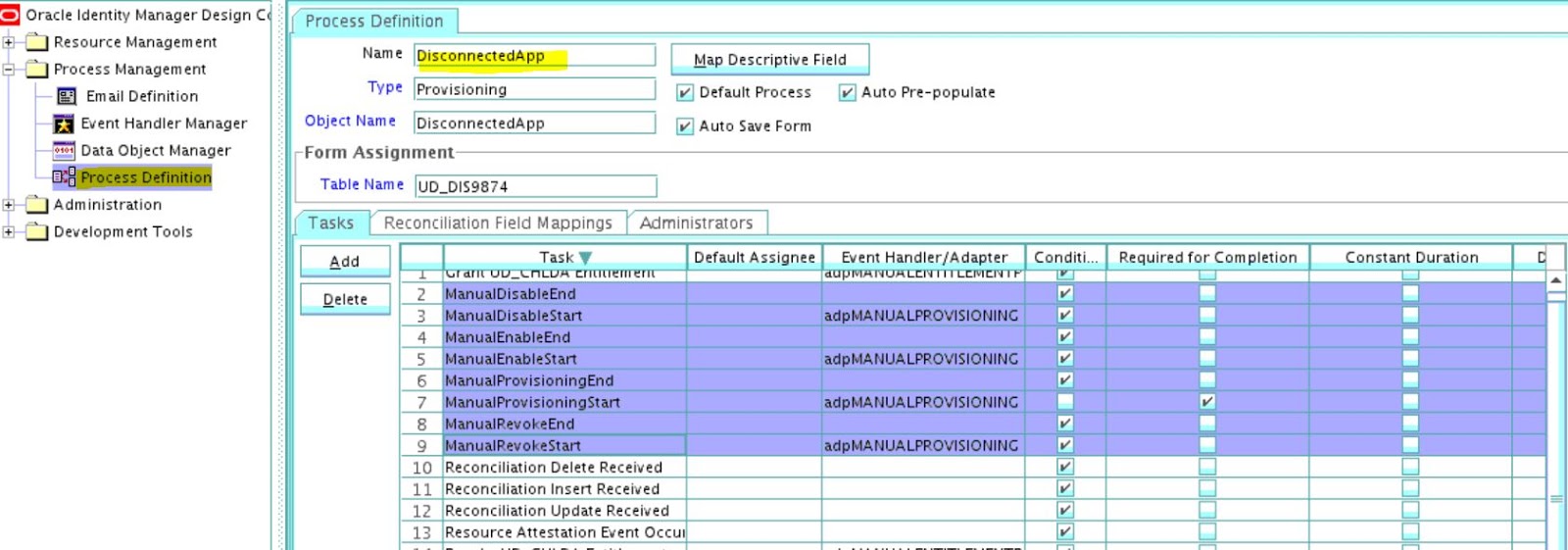The height and width of the screenshot is (550, 1568).
Task: Expand the Administration node
Action: point(9,205)
